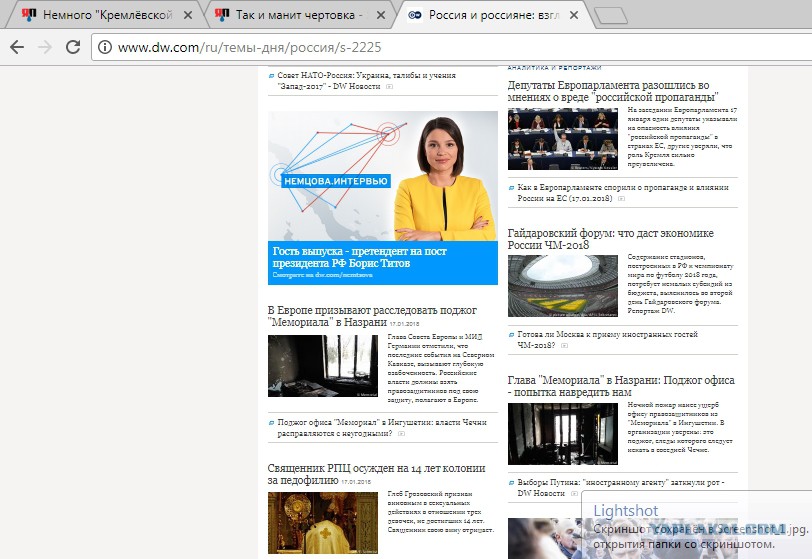Open headline Гайдаровский форум: что даст экономике
The width and height of the screenshot is (812, 559).
tap(610, 239)
